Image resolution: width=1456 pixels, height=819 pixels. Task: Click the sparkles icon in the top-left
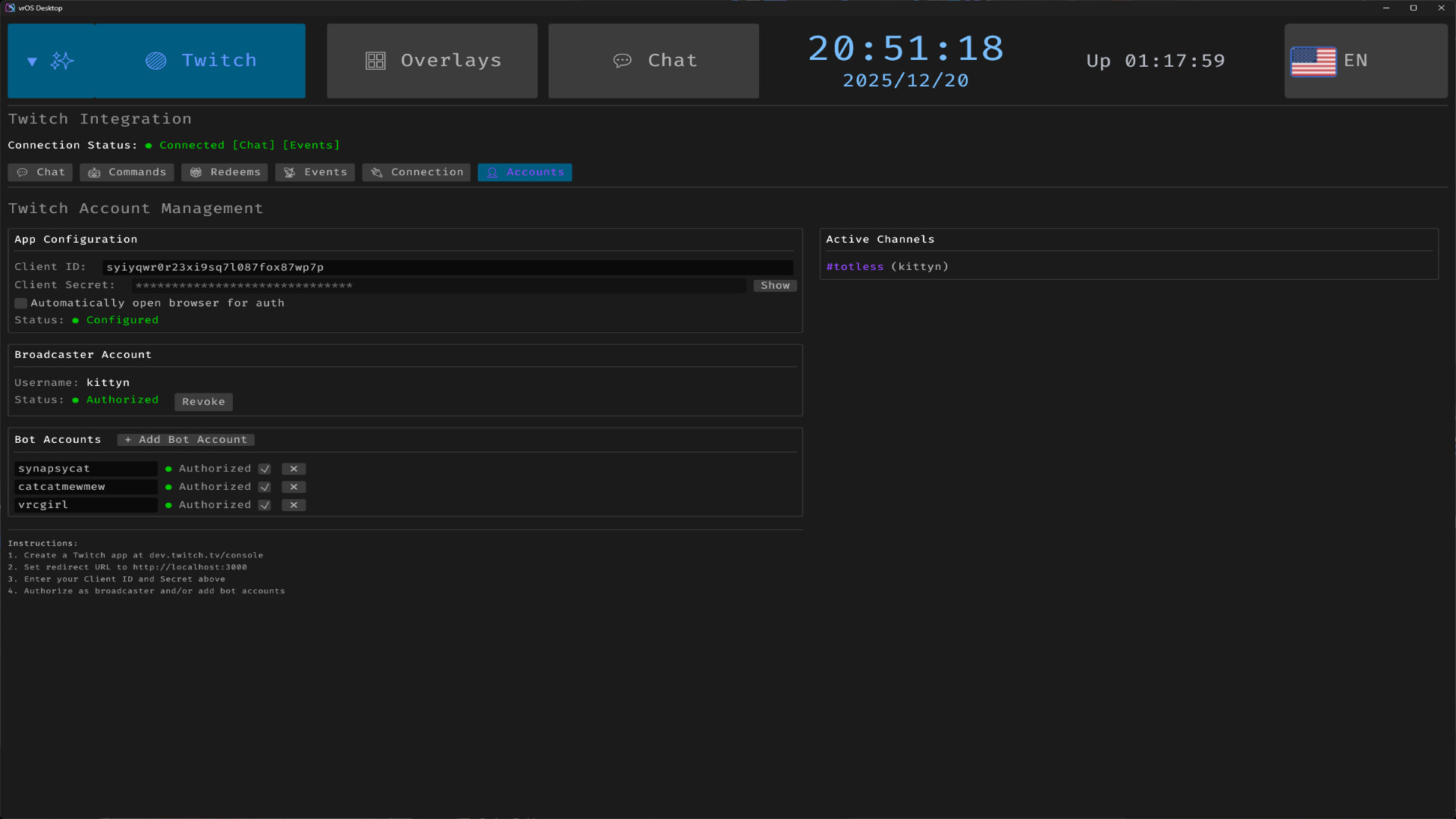(x=64, y=61)
